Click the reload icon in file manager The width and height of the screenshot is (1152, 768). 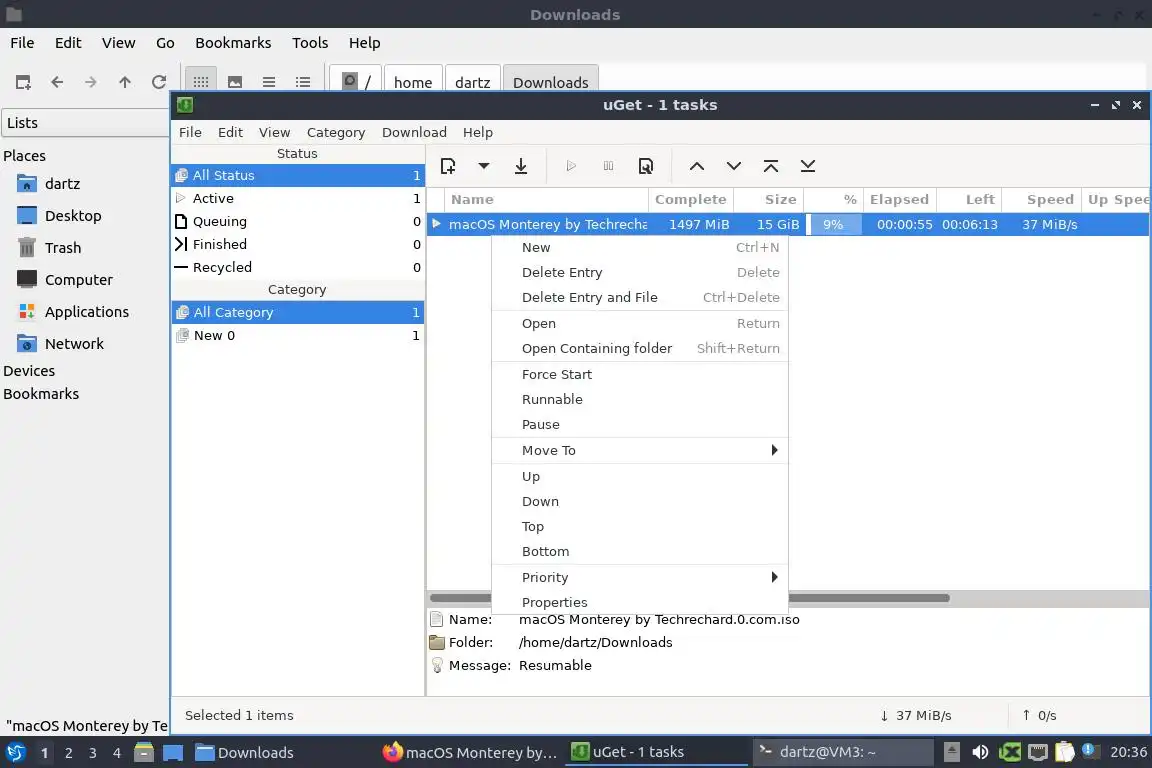[159, 82]
